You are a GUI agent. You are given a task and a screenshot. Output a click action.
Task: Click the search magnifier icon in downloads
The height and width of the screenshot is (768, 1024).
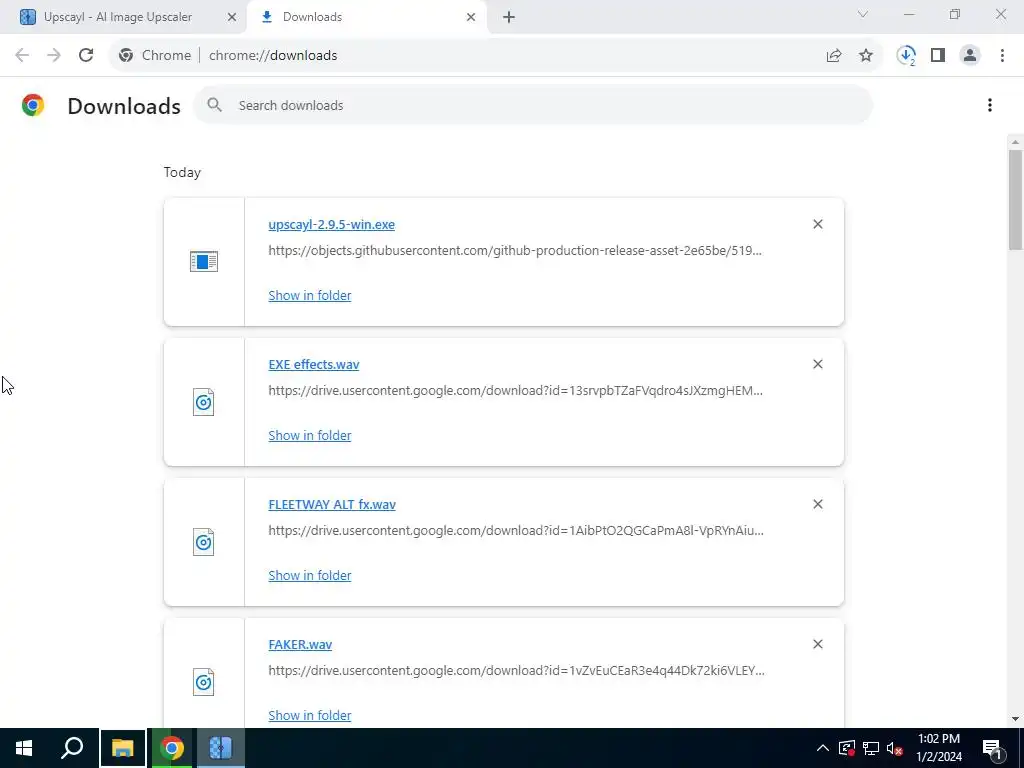(214, 105)
